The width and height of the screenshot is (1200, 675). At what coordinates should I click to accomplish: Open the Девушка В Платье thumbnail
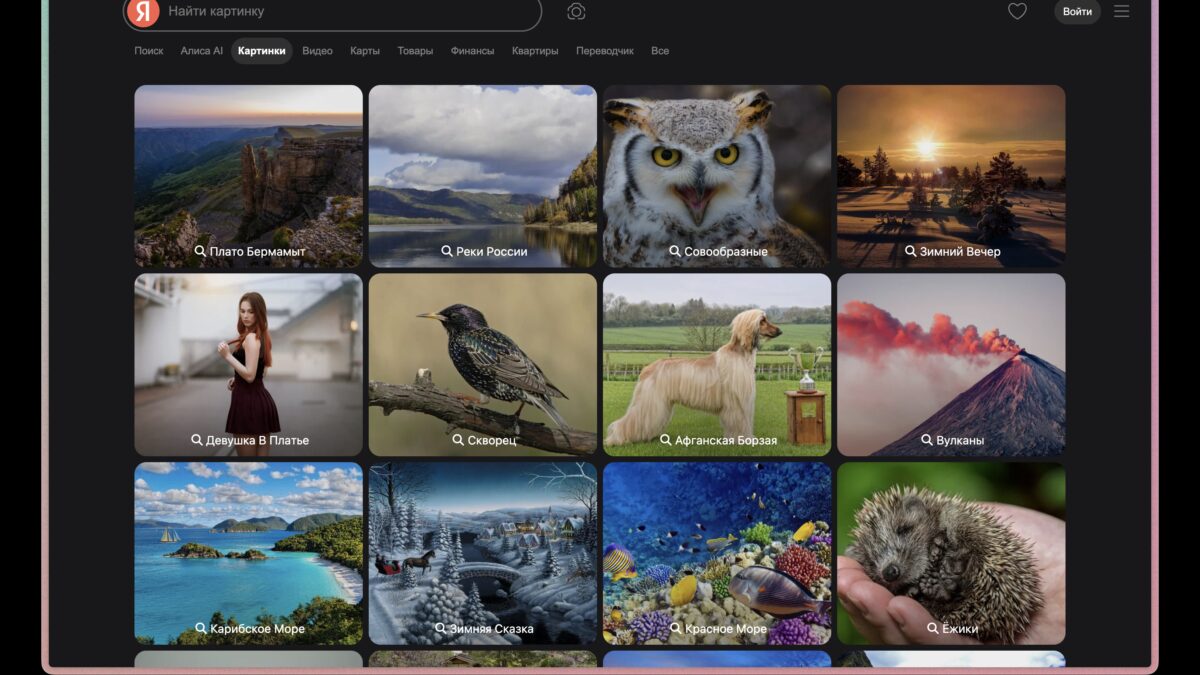tap(249, 365)
